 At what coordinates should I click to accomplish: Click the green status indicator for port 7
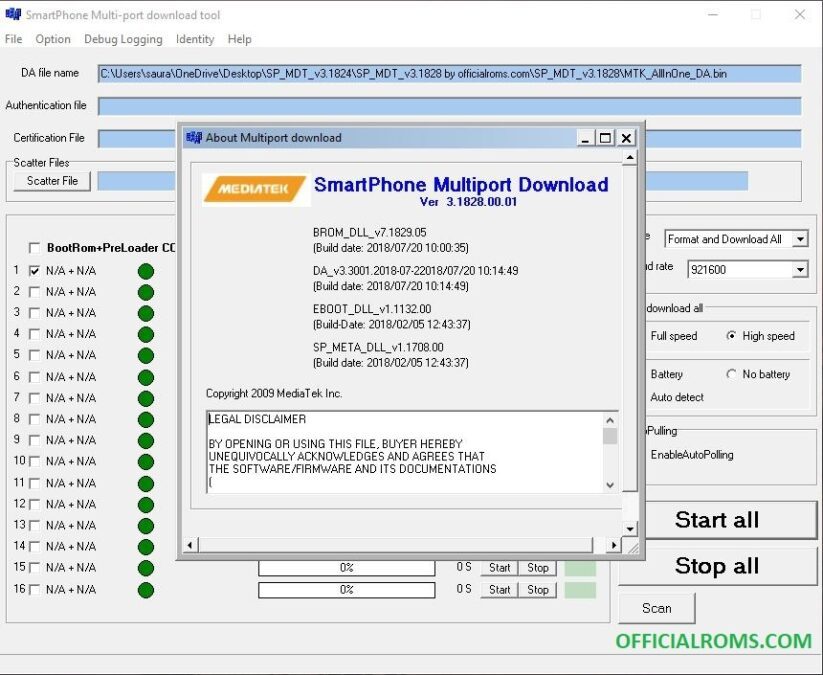point(146,398)
